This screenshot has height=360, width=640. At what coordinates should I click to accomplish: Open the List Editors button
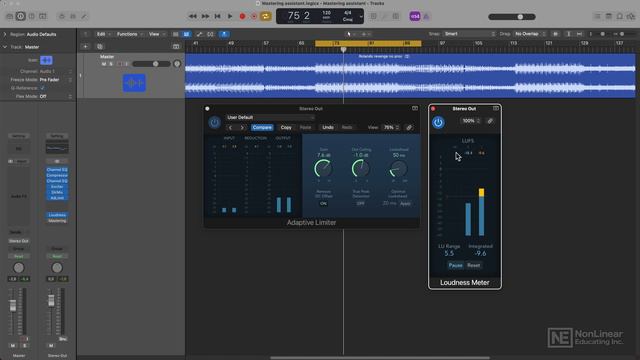pos(597,16)
